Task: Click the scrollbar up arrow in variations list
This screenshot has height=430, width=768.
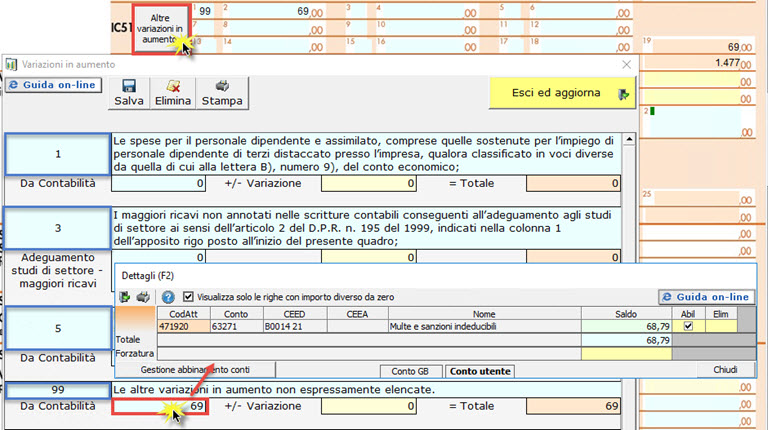Action: click(629, 140)
